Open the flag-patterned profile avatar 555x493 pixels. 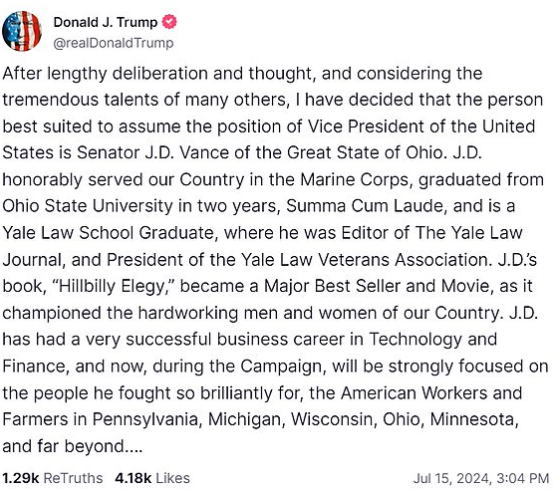(22, 31)
